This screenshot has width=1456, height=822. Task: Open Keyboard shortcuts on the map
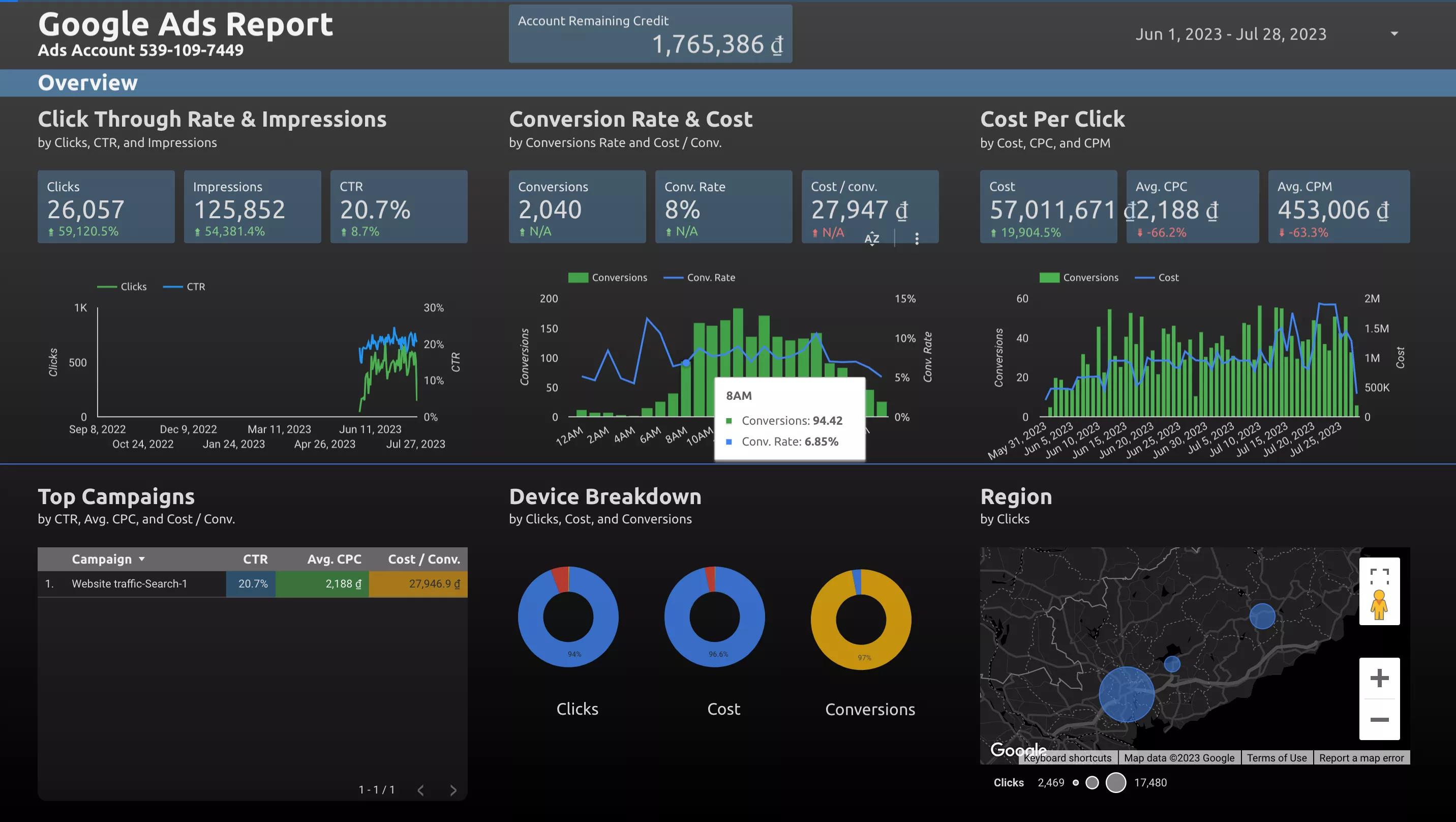(1067, 758)
